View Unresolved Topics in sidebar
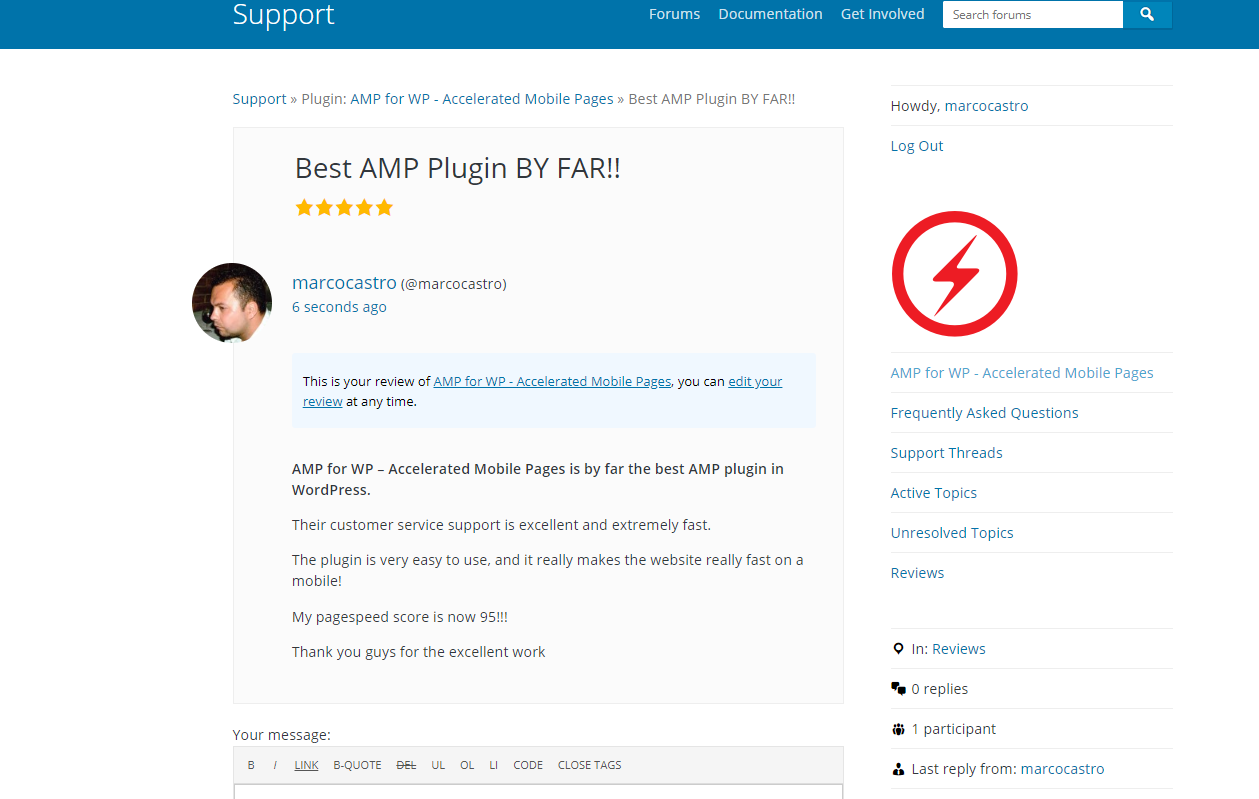This screenshot has width=1259, height=799. [952, 533]
